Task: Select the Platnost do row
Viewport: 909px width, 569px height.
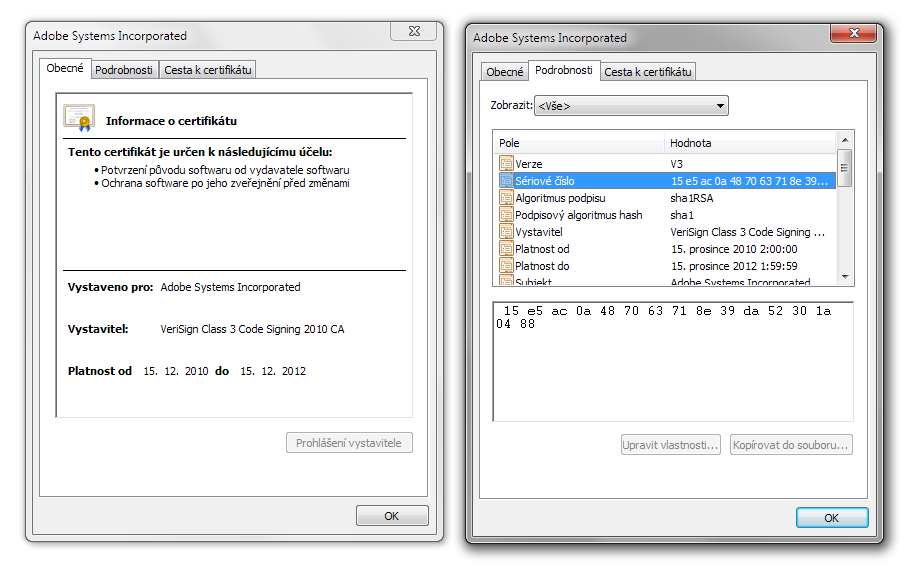Action: pyautogui.click(x=667, y=265)
